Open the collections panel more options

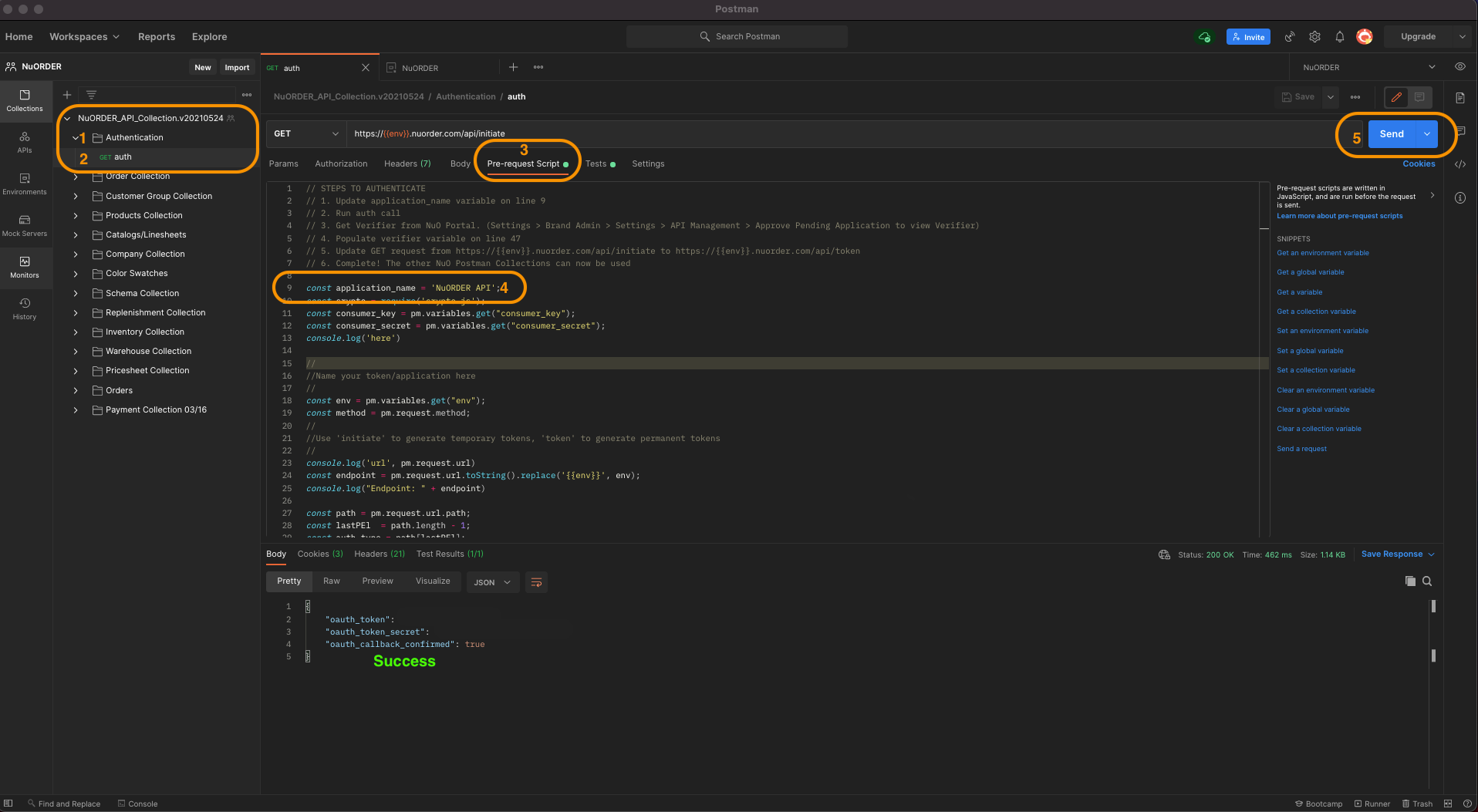coord(247,95)
